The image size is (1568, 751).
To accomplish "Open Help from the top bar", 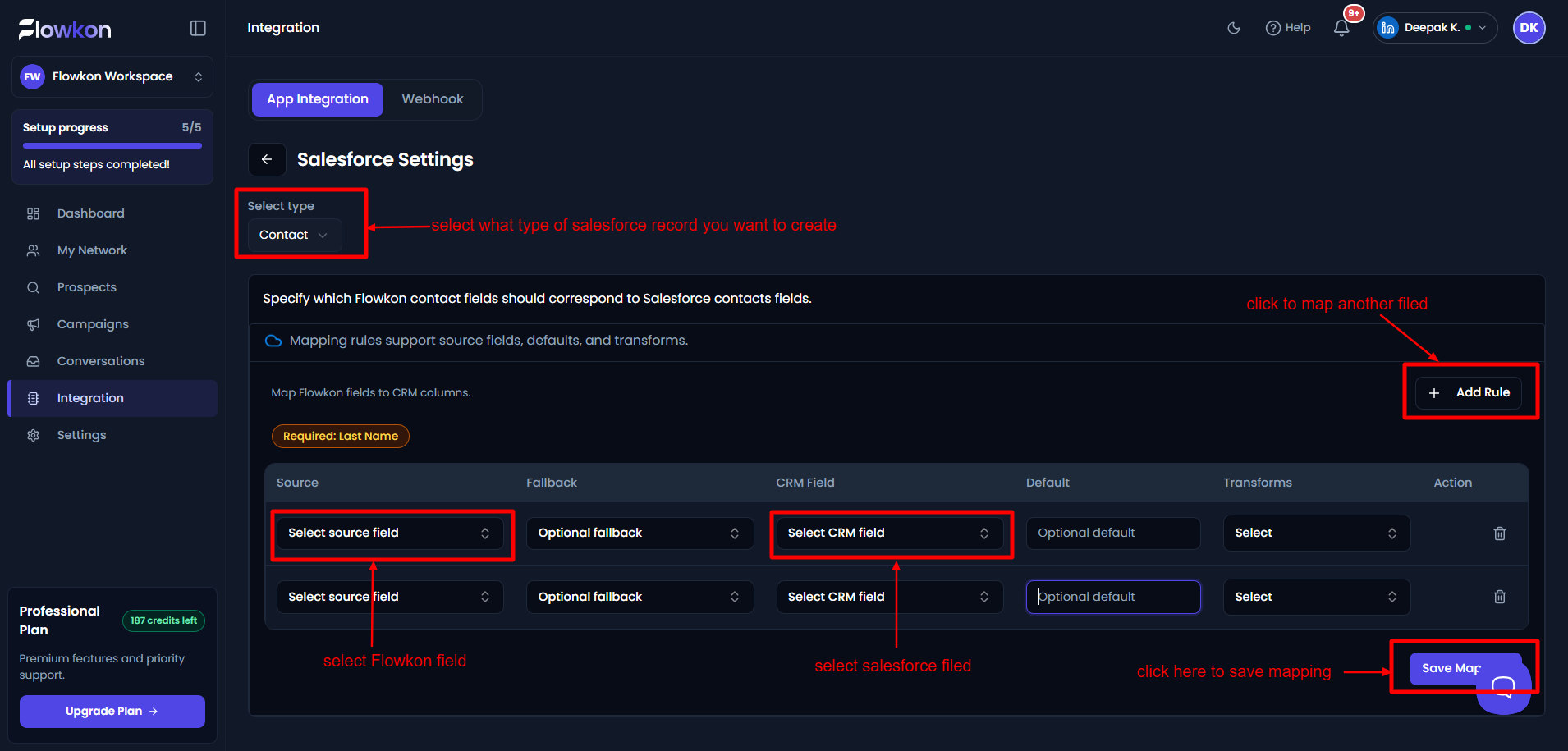I will 1288,28.
